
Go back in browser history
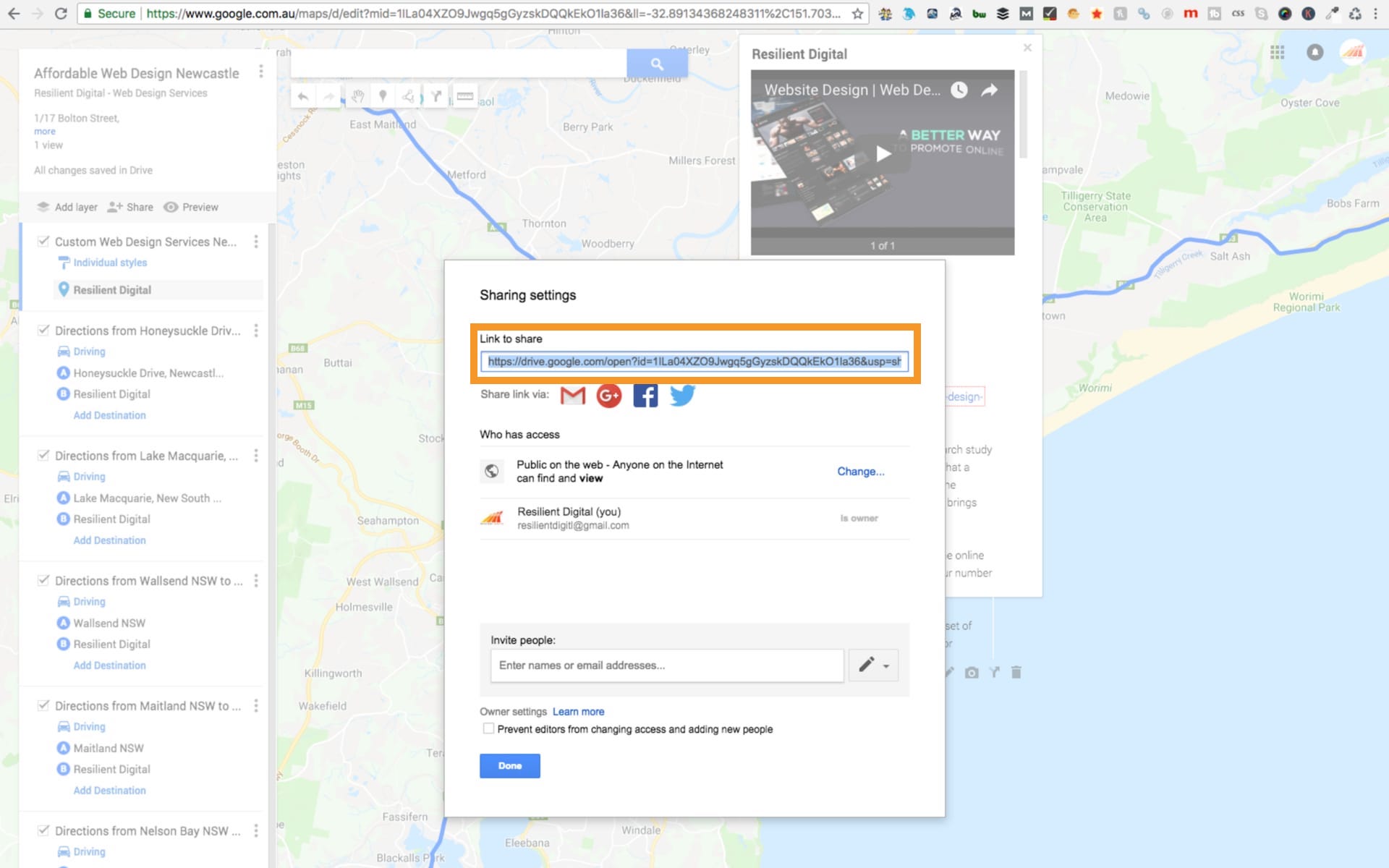coord(14,14)
